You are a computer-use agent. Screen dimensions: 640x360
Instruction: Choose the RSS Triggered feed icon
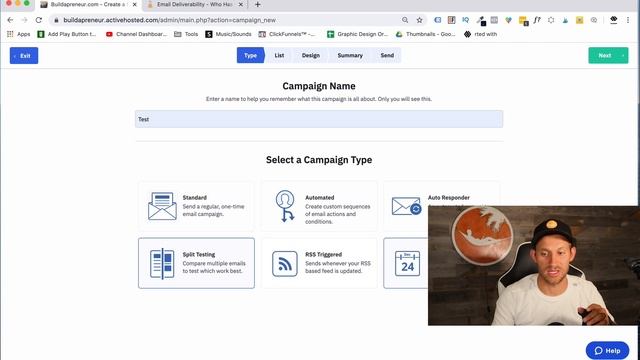[x=284, y=263]
